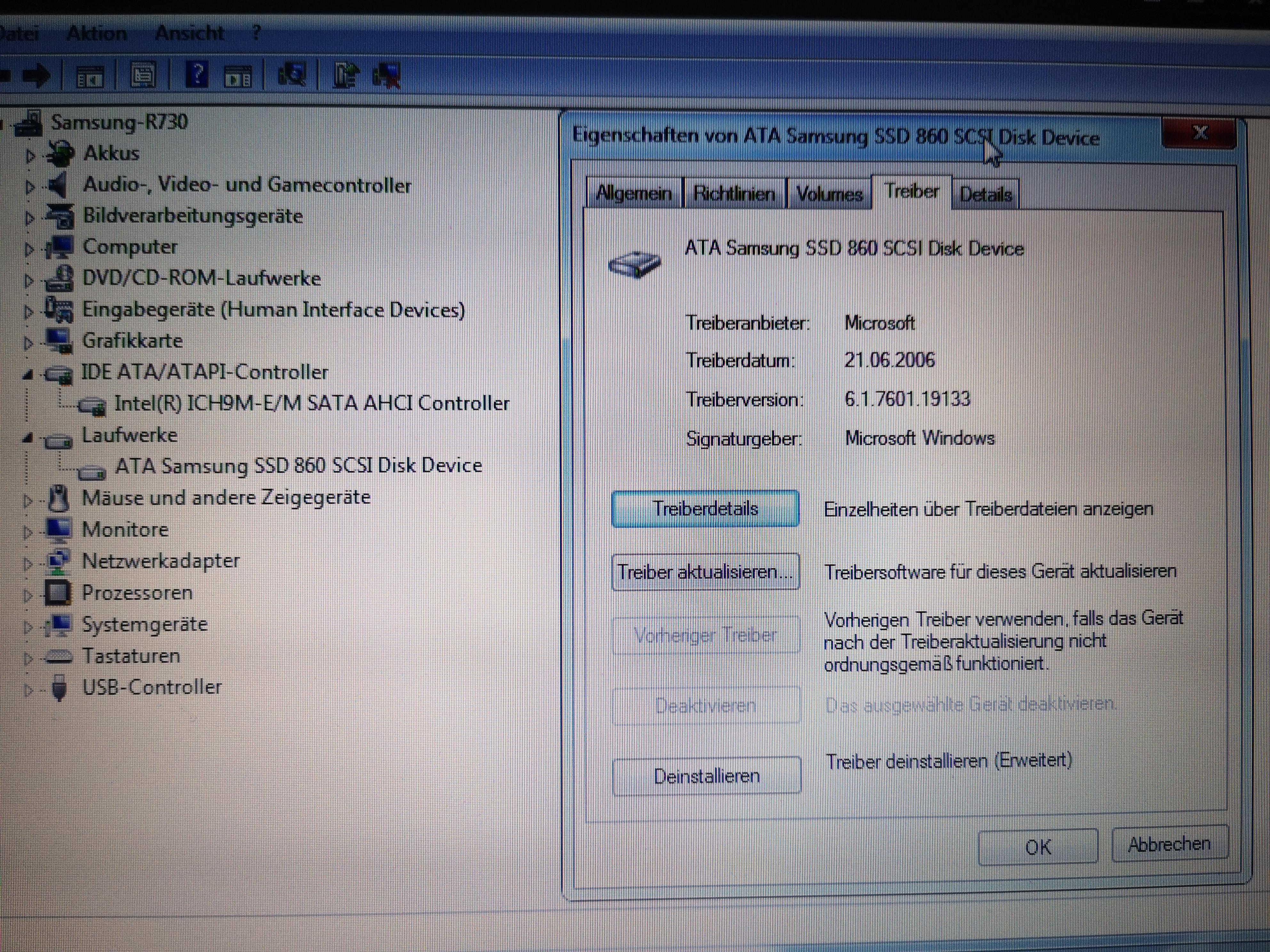Collapse the IDE ATA/ATAPI-Controller node

coord(28,375)
